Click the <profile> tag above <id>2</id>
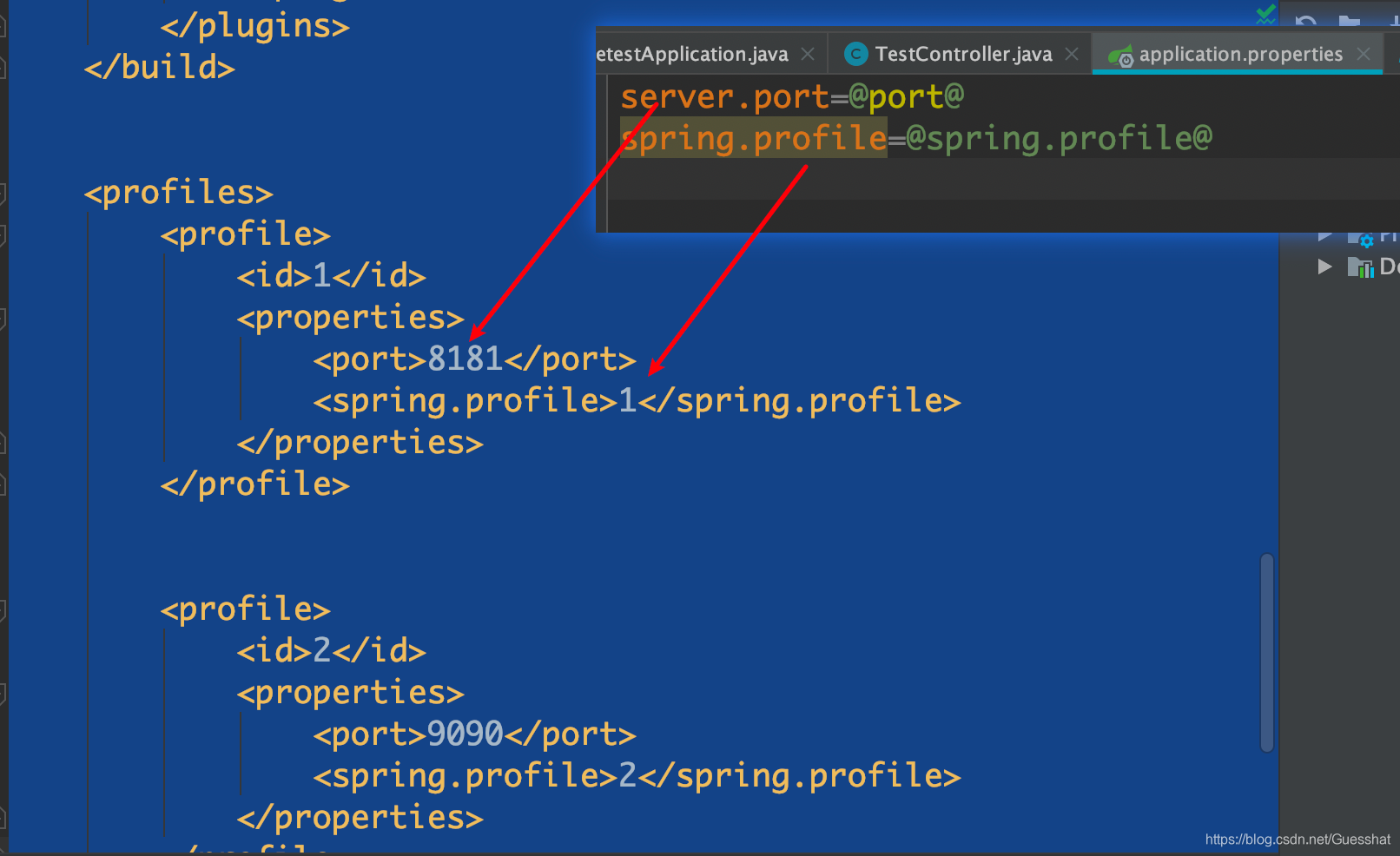 point(246,609)
